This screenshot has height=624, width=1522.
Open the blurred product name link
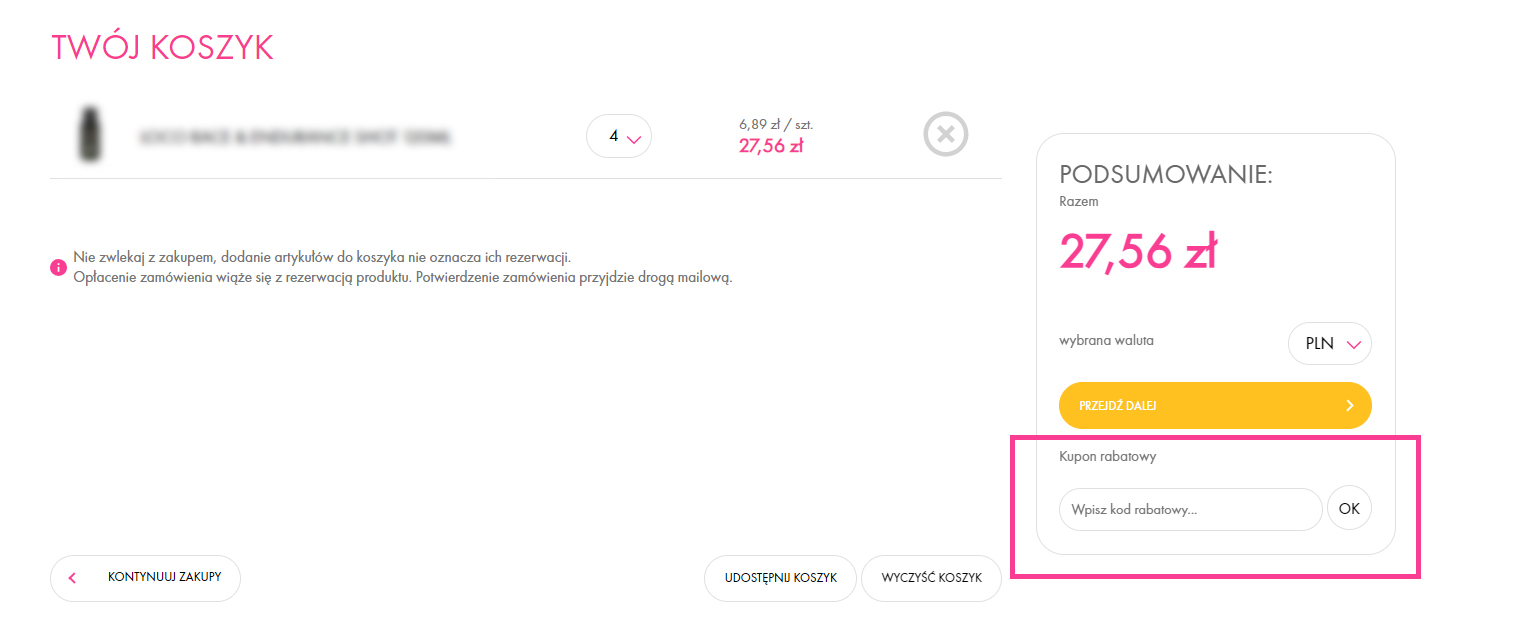(295, 136)
